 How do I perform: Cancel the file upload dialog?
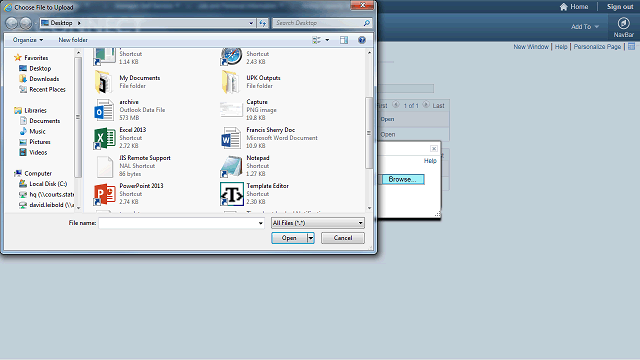click(343, 238)
